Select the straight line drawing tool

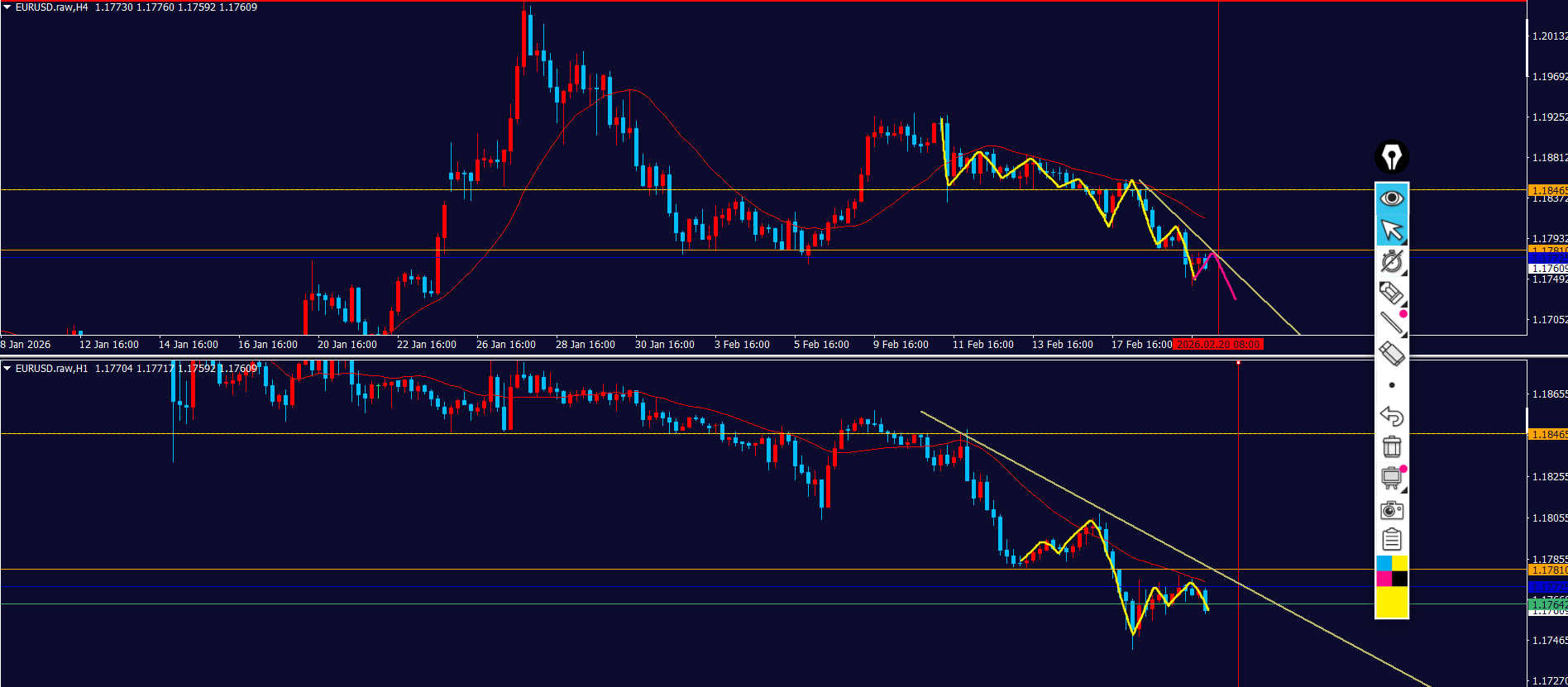pos(1391,323)
